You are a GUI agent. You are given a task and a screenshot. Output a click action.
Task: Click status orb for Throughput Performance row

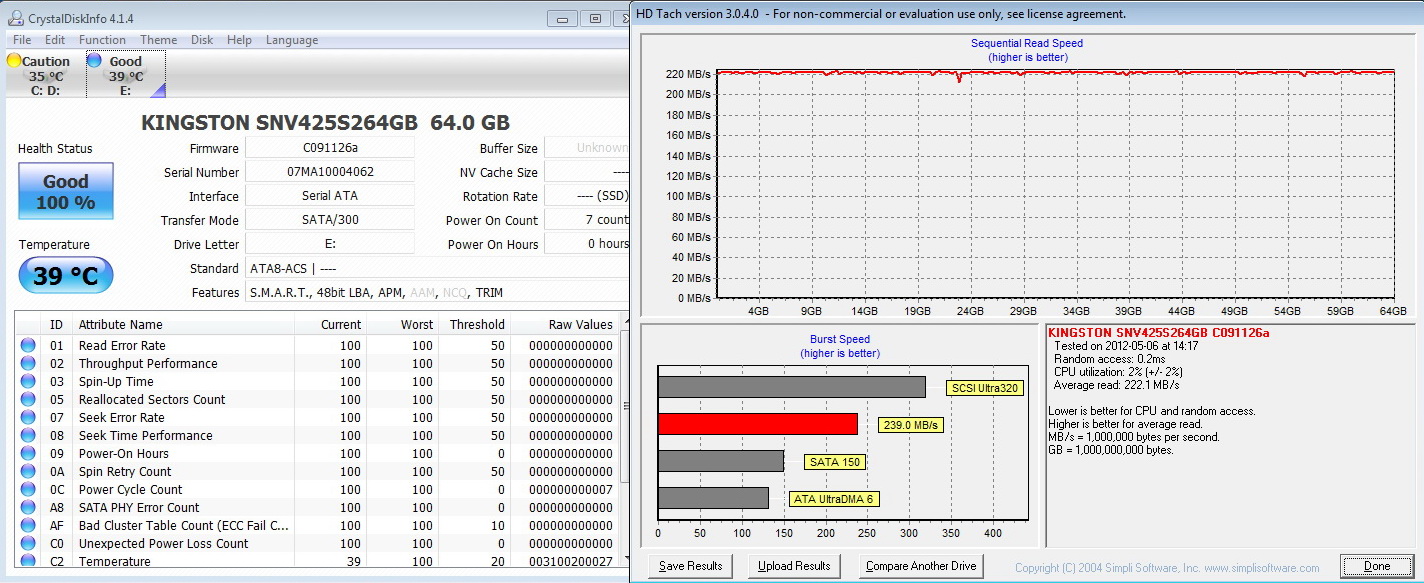28,364
